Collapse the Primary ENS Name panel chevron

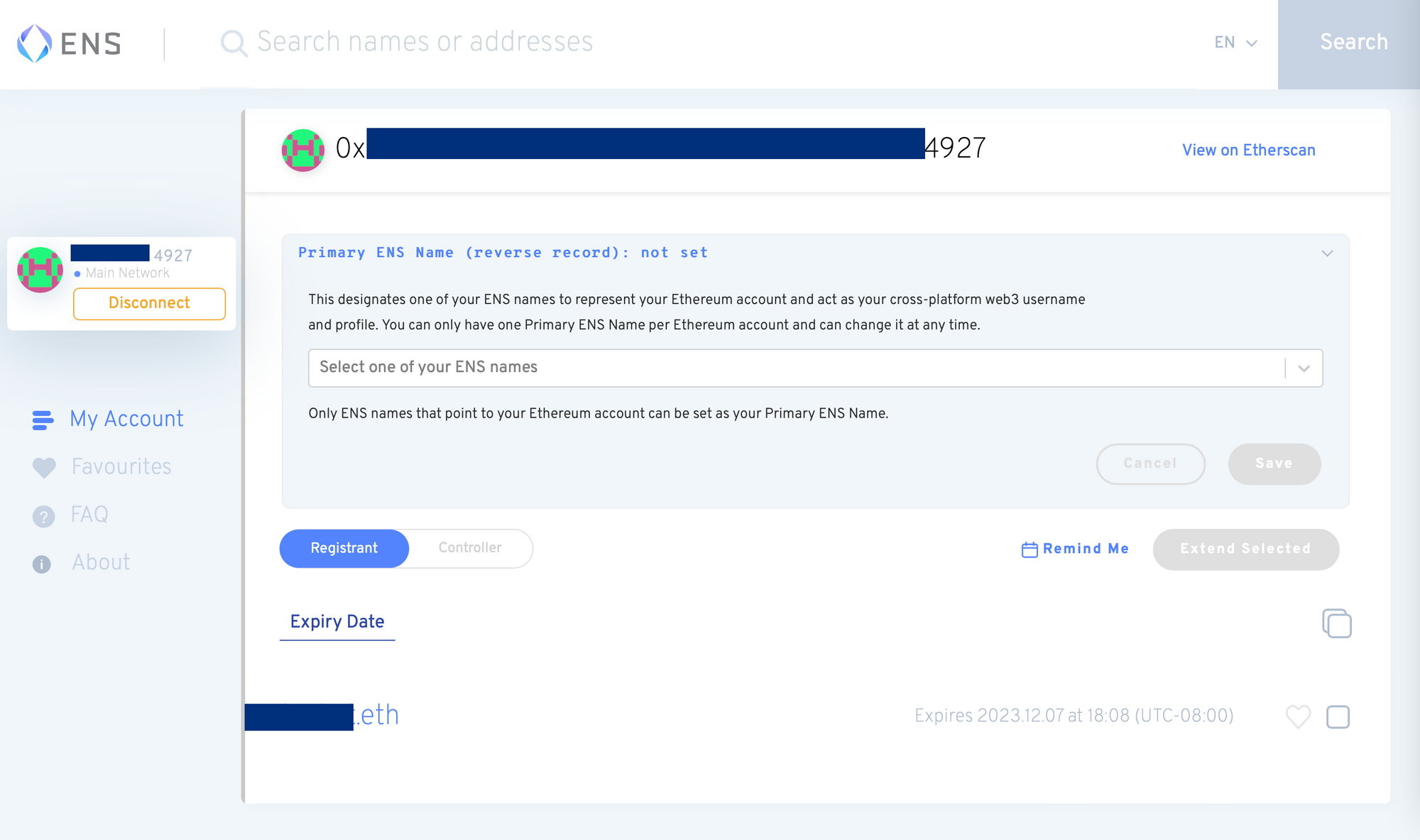[x=1327, y=253]
